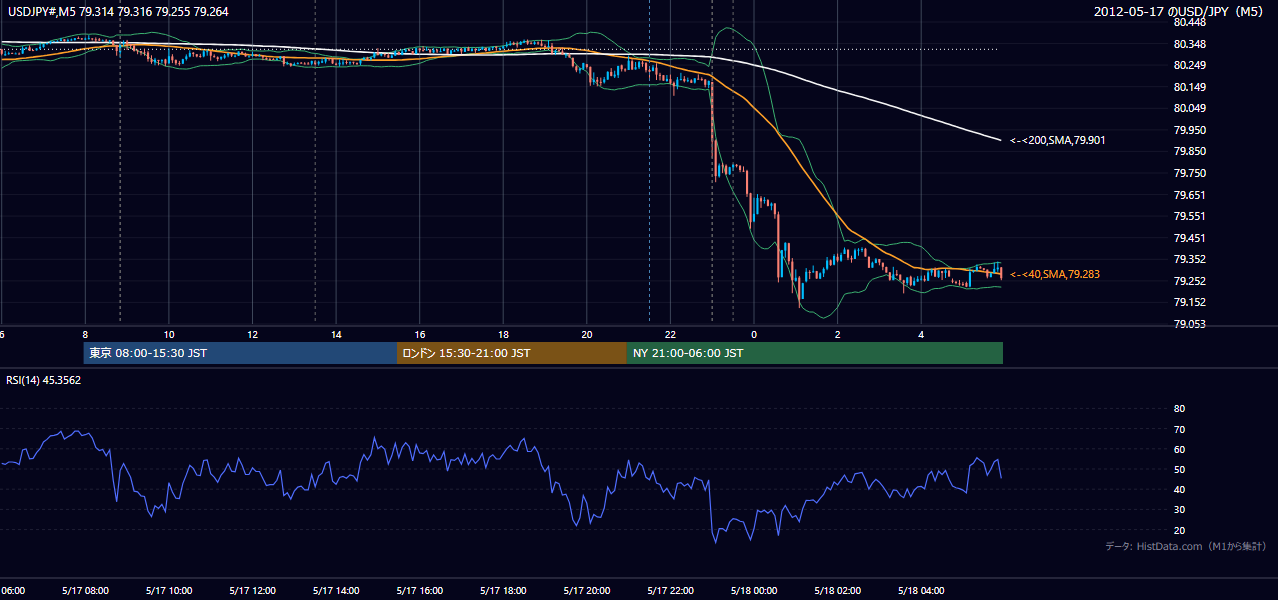Click price axis value 79.551
The image size is (1278, 600).
click(1189, 216)
